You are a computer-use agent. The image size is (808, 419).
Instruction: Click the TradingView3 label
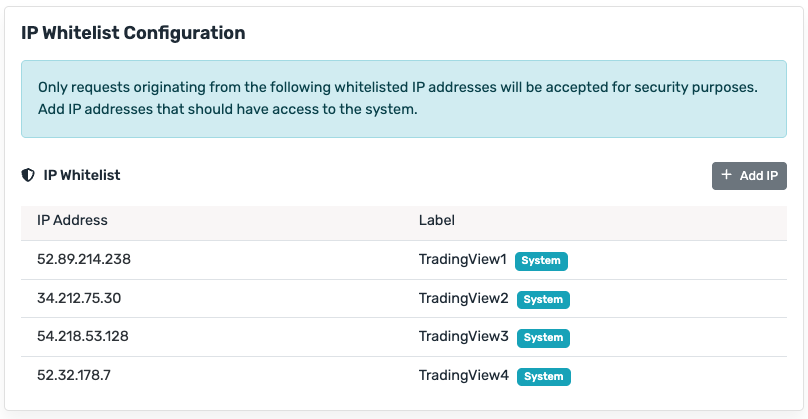(464, 337)
